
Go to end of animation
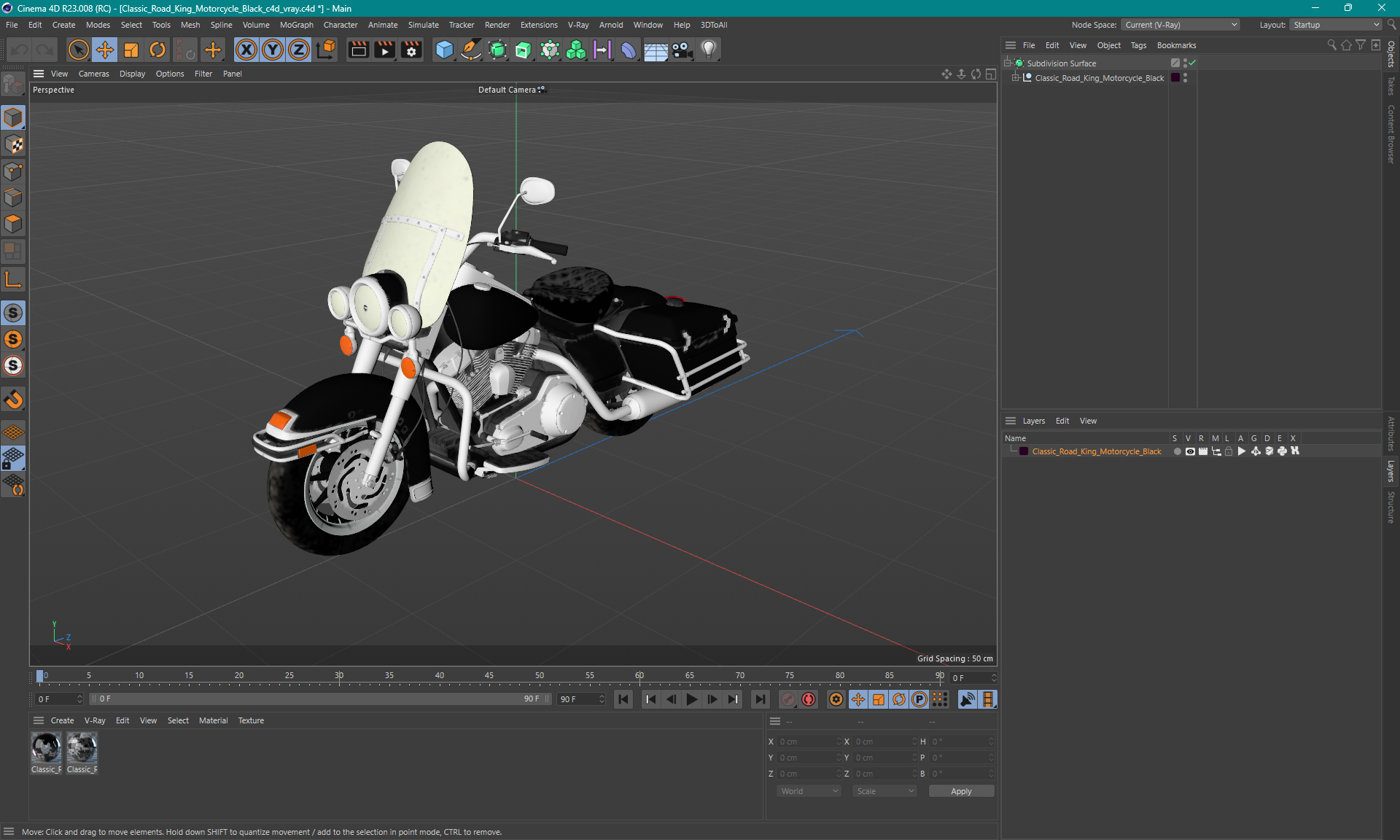pyautogui.click(x=760, y=699)
